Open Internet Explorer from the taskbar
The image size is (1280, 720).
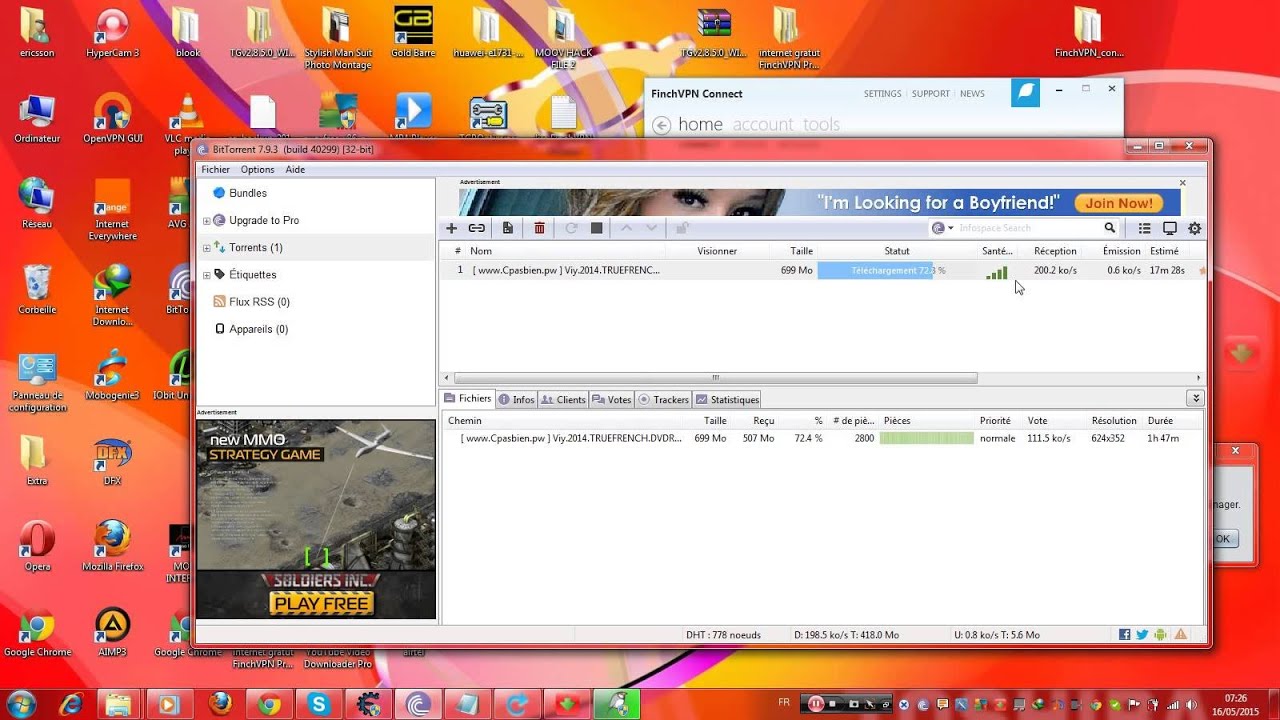click(x=71, y=704)
